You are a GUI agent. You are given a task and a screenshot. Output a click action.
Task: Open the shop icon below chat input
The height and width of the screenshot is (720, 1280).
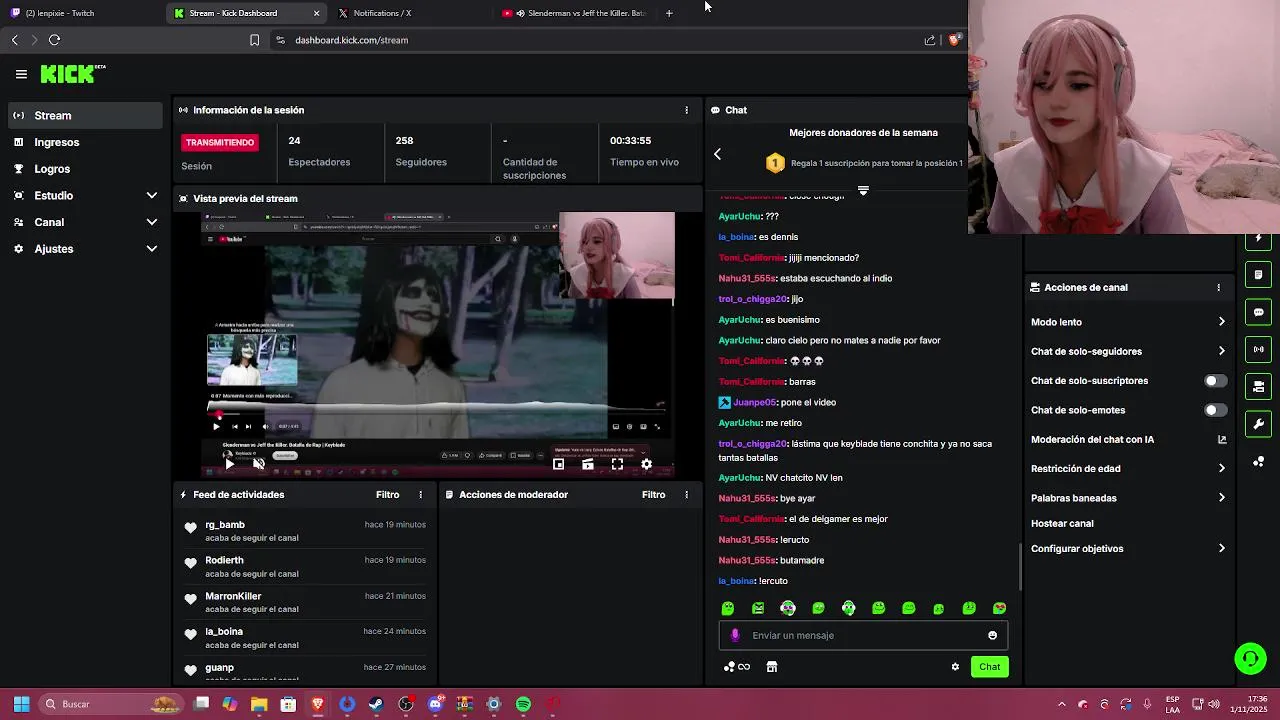coord(772,667)
